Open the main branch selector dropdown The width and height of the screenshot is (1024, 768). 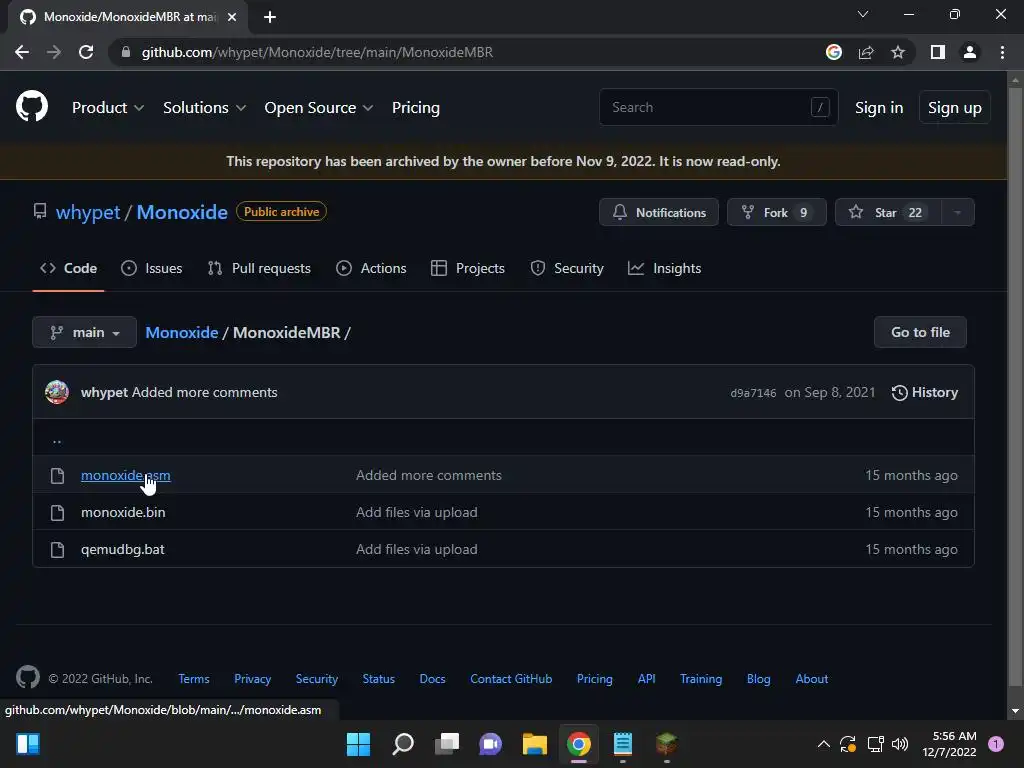point(84,332)
